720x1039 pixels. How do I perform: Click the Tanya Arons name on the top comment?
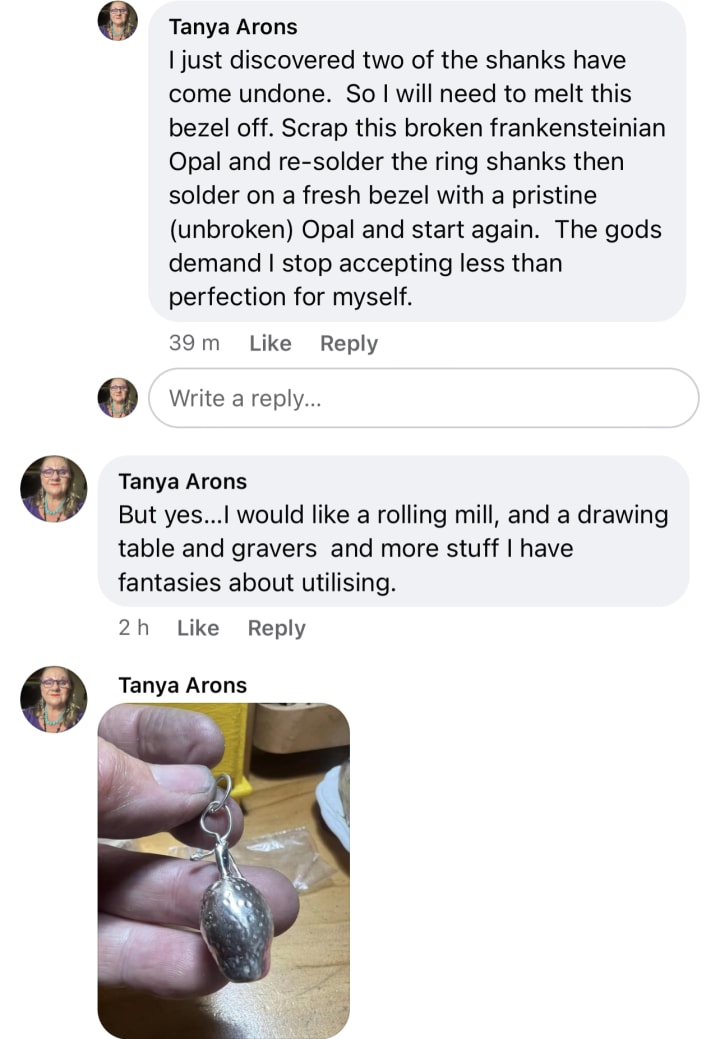click(233, 27)
